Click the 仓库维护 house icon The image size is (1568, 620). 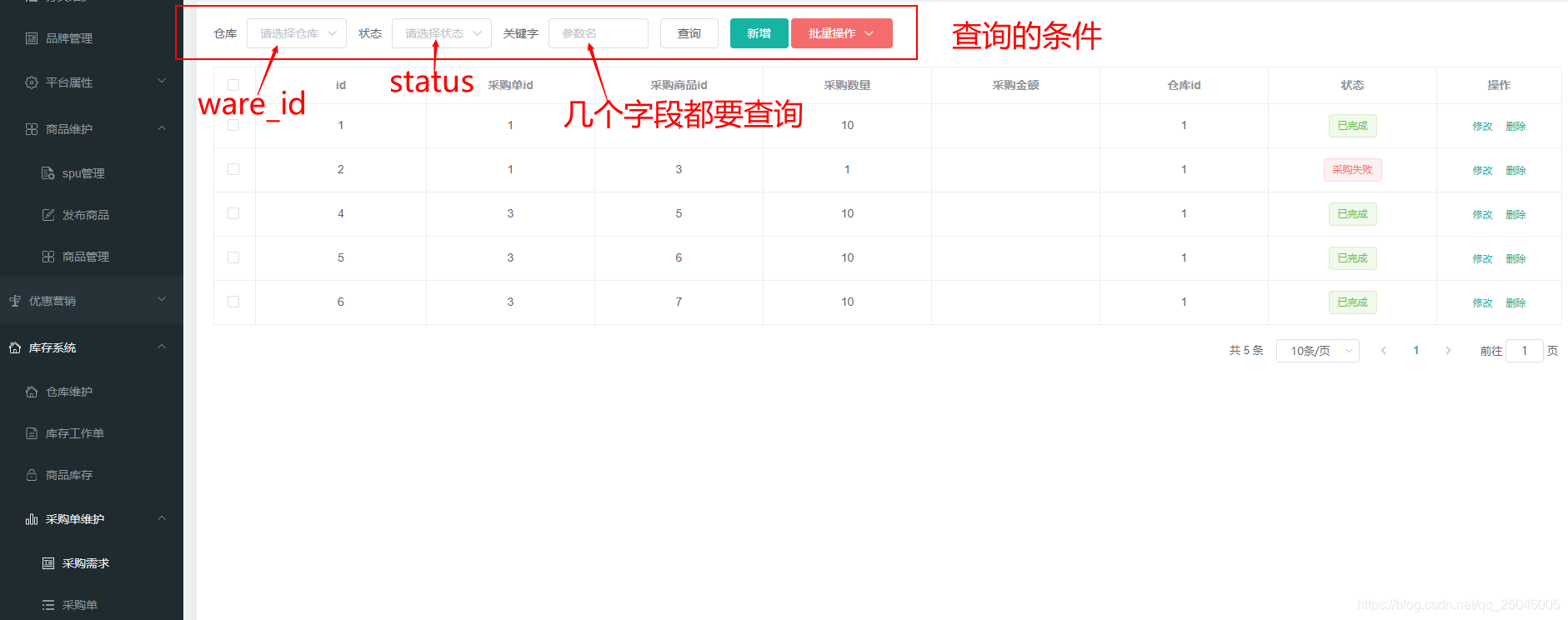pos(32,392)
